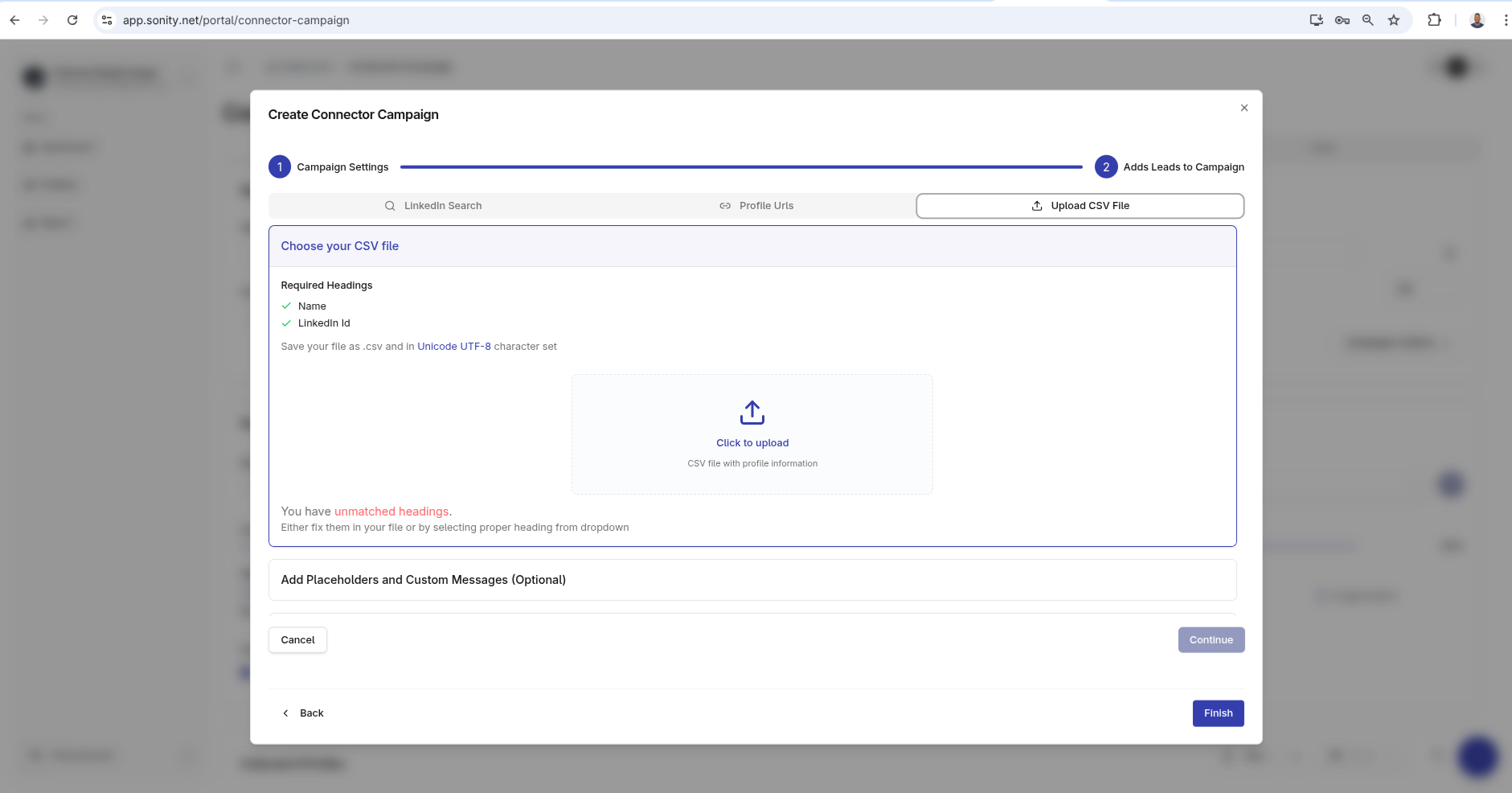
Task: Switch to the LinkedIn Search tab
Action: pyautogui.click(x=432, y=206)
